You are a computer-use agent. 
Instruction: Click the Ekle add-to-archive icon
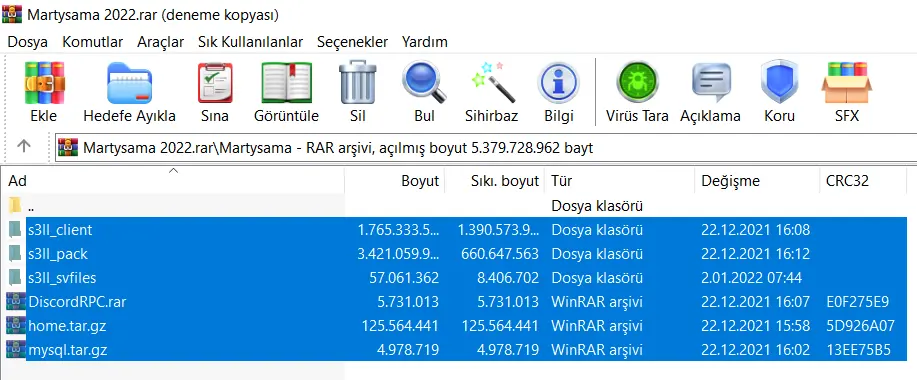(x=44, y=83)
